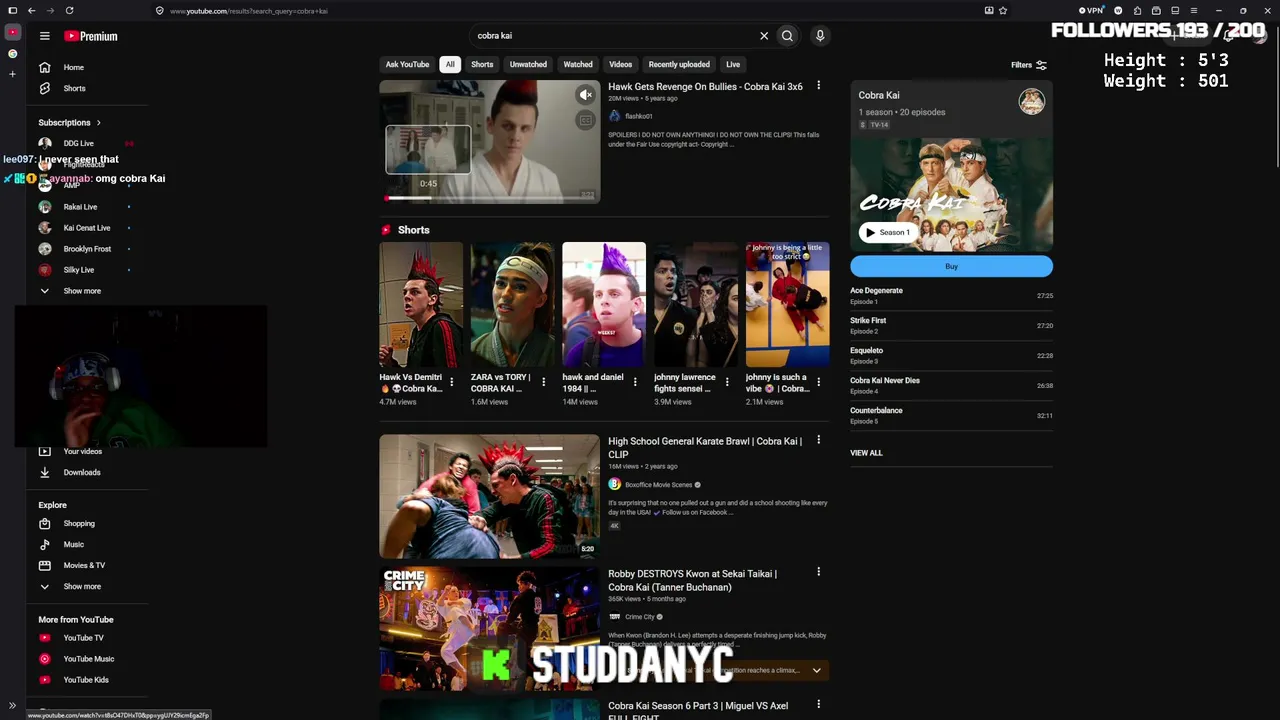Go back with the browser back arrow

point(31,10)
